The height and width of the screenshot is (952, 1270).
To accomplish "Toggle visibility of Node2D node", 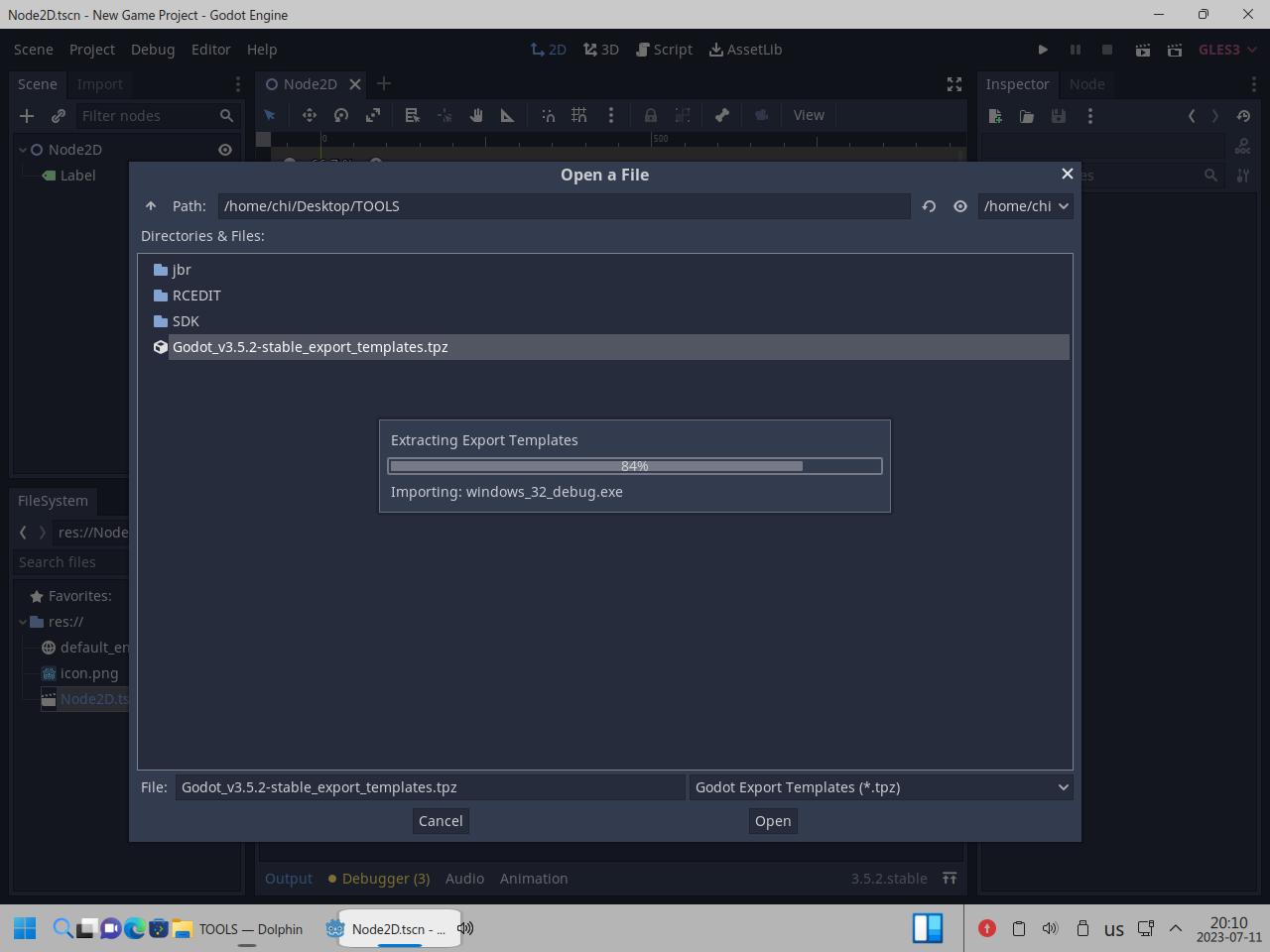I will click(x=225, y=150).
